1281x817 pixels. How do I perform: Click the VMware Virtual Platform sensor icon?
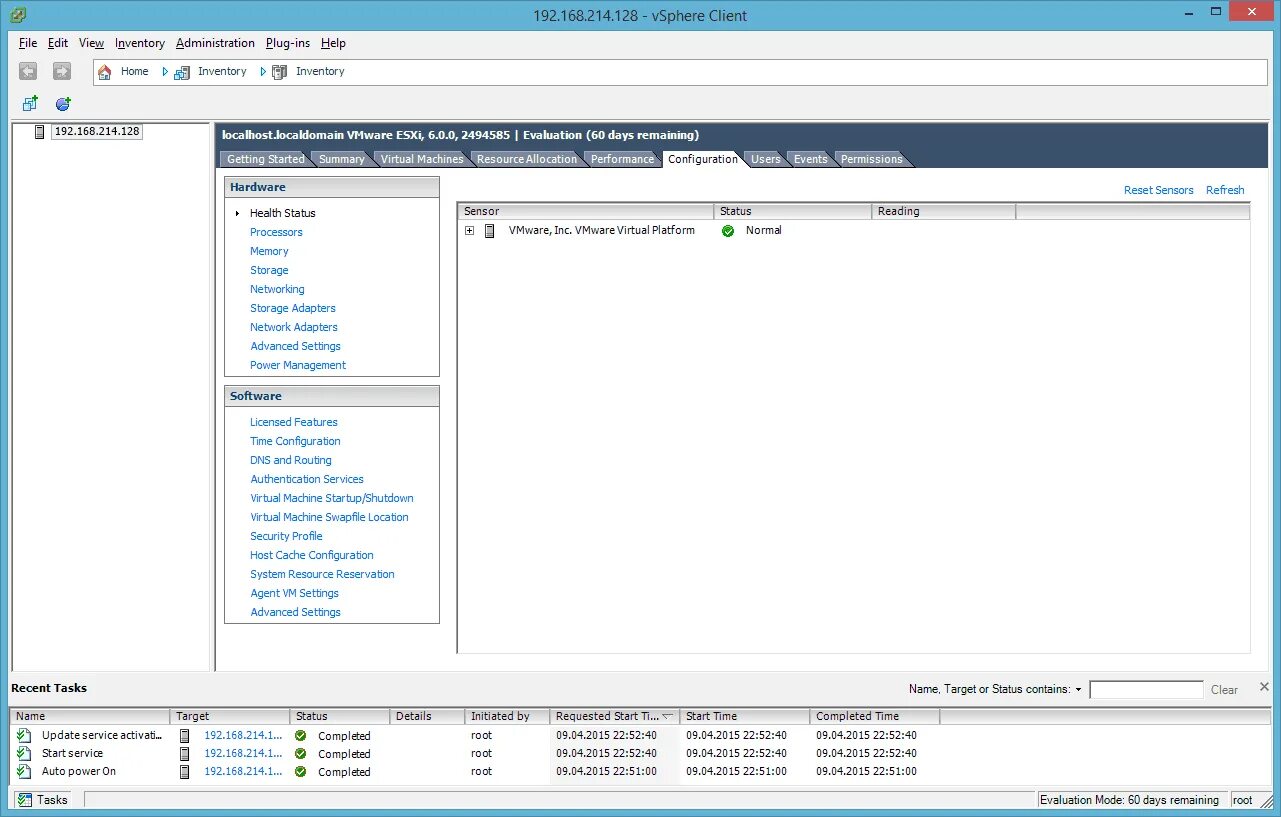point(490,230)
